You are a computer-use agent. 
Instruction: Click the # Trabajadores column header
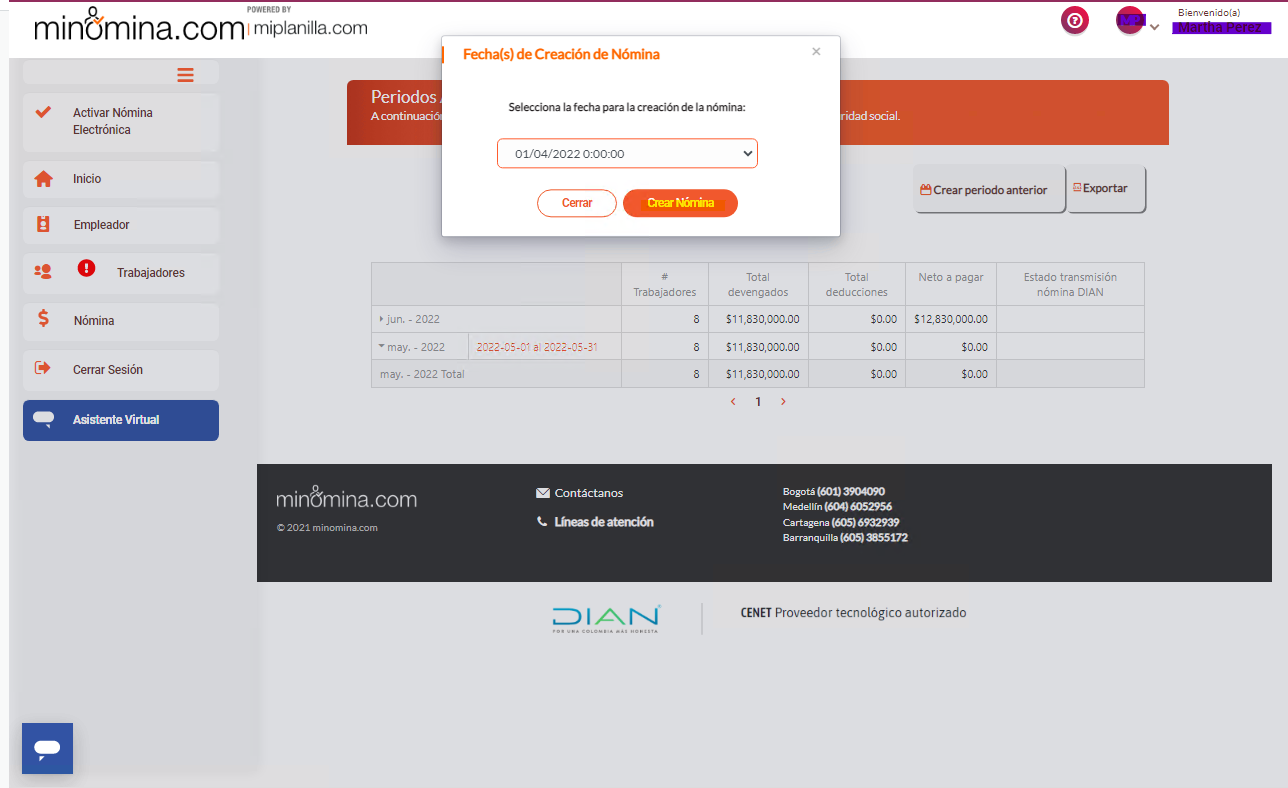[665, 284]
